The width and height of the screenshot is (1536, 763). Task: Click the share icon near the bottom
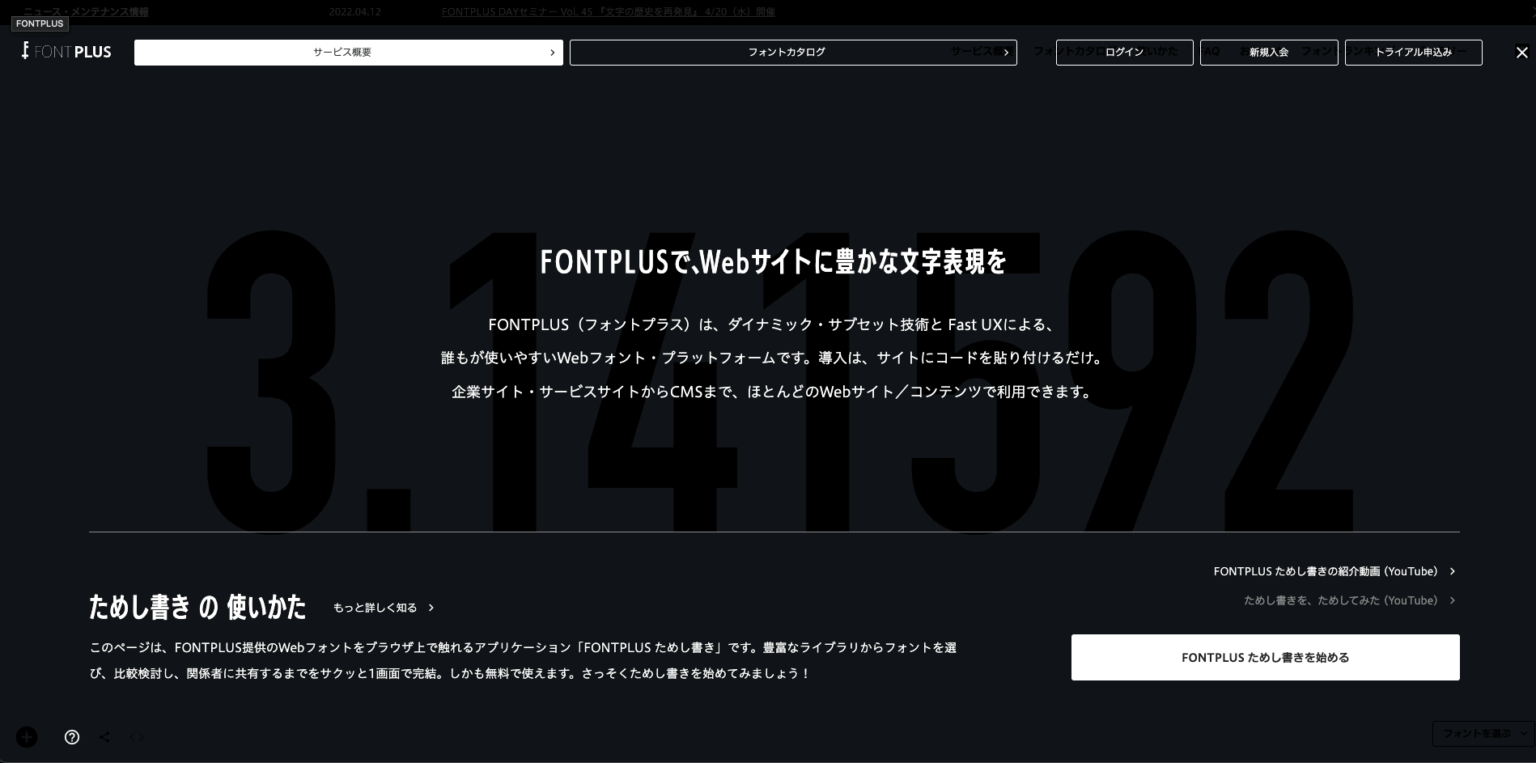(x=104, y=737)
